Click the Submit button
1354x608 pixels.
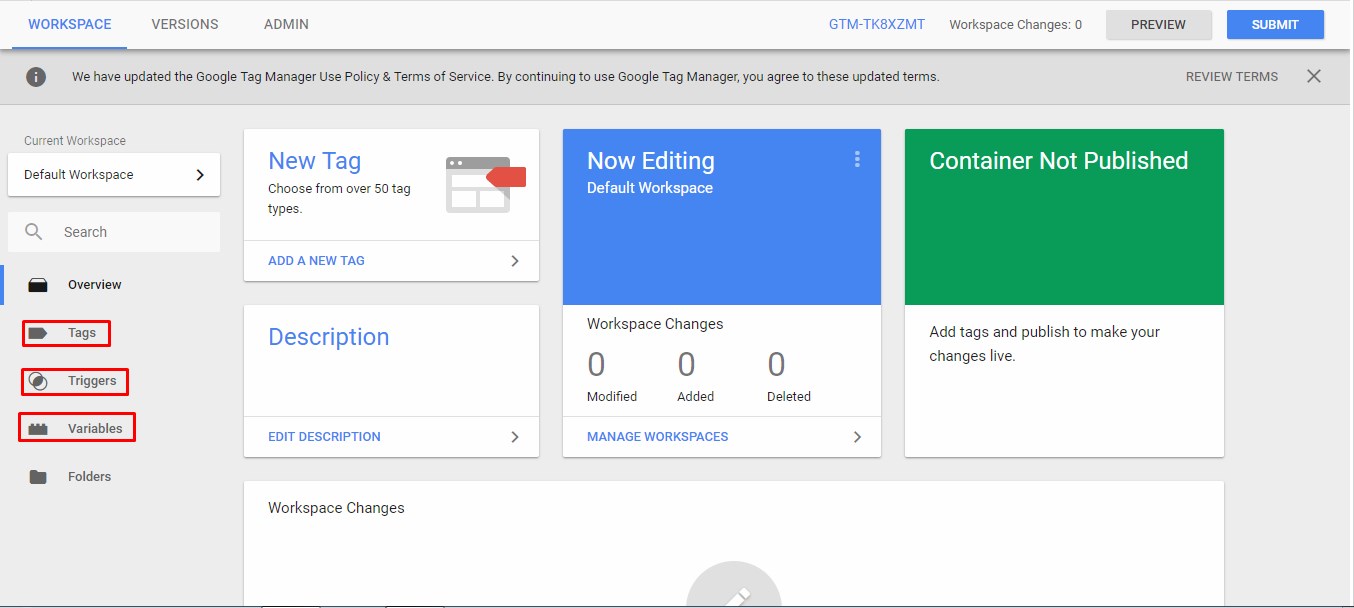(1275, 25)
